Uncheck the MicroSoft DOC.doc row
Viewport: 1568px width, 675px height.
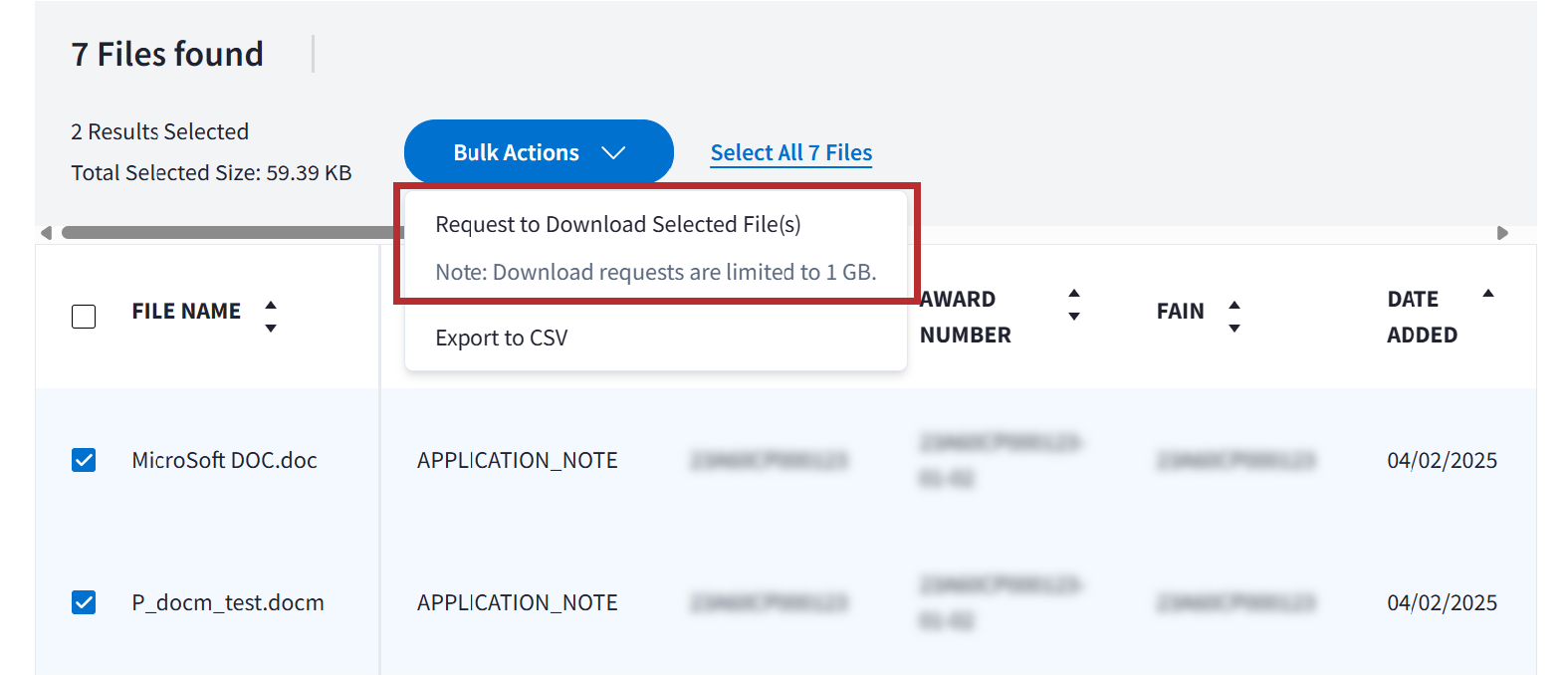84,460
